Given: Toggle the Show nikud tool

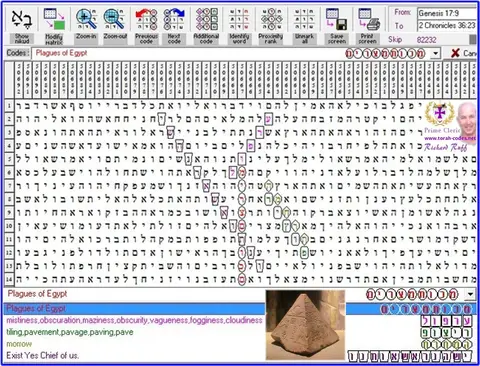Looking at the screenshot, I should [x=22, y=26].
